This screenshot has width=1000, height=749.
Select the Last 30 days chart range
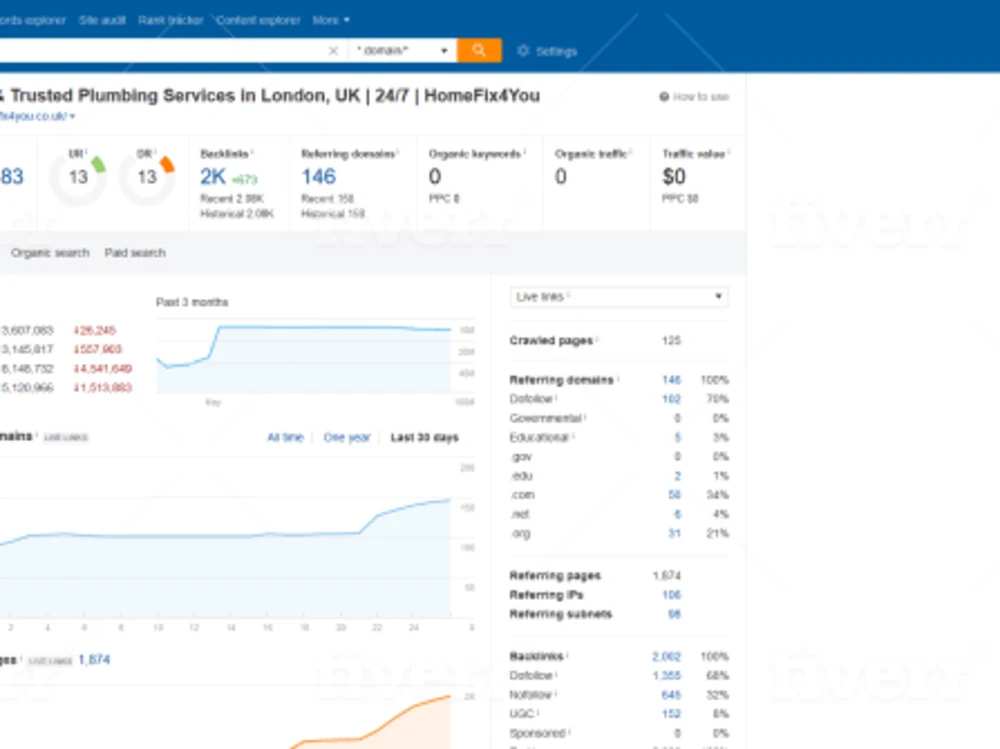click(424, 437)
